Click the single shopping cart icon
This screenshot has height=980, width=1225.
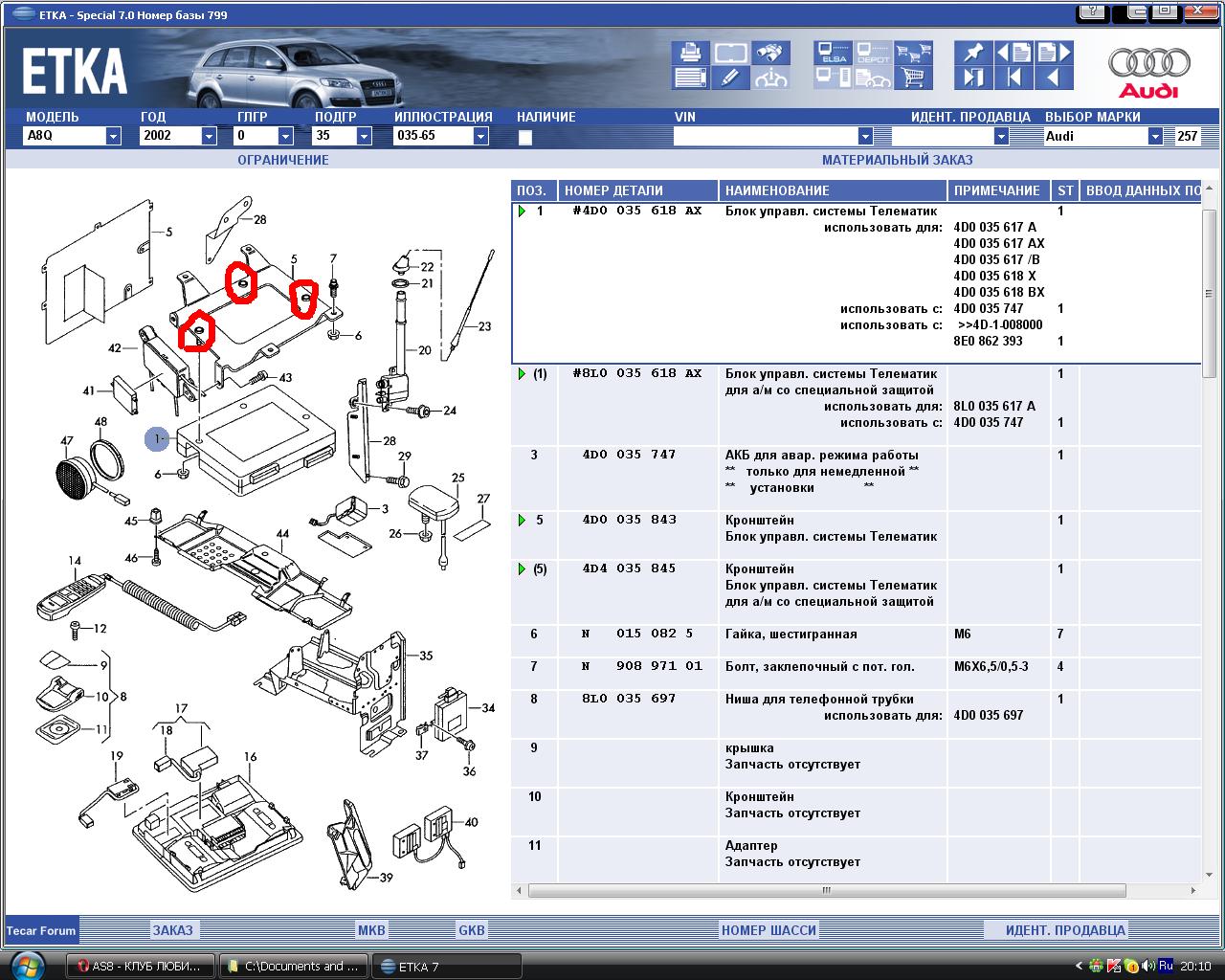914,78
